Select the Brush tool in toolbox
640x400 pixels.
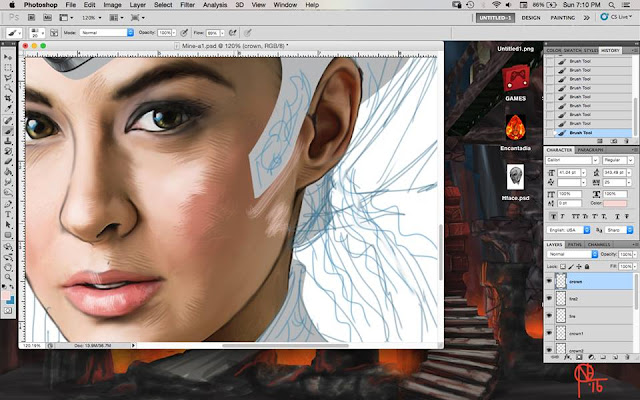click(x=8, y=131)
